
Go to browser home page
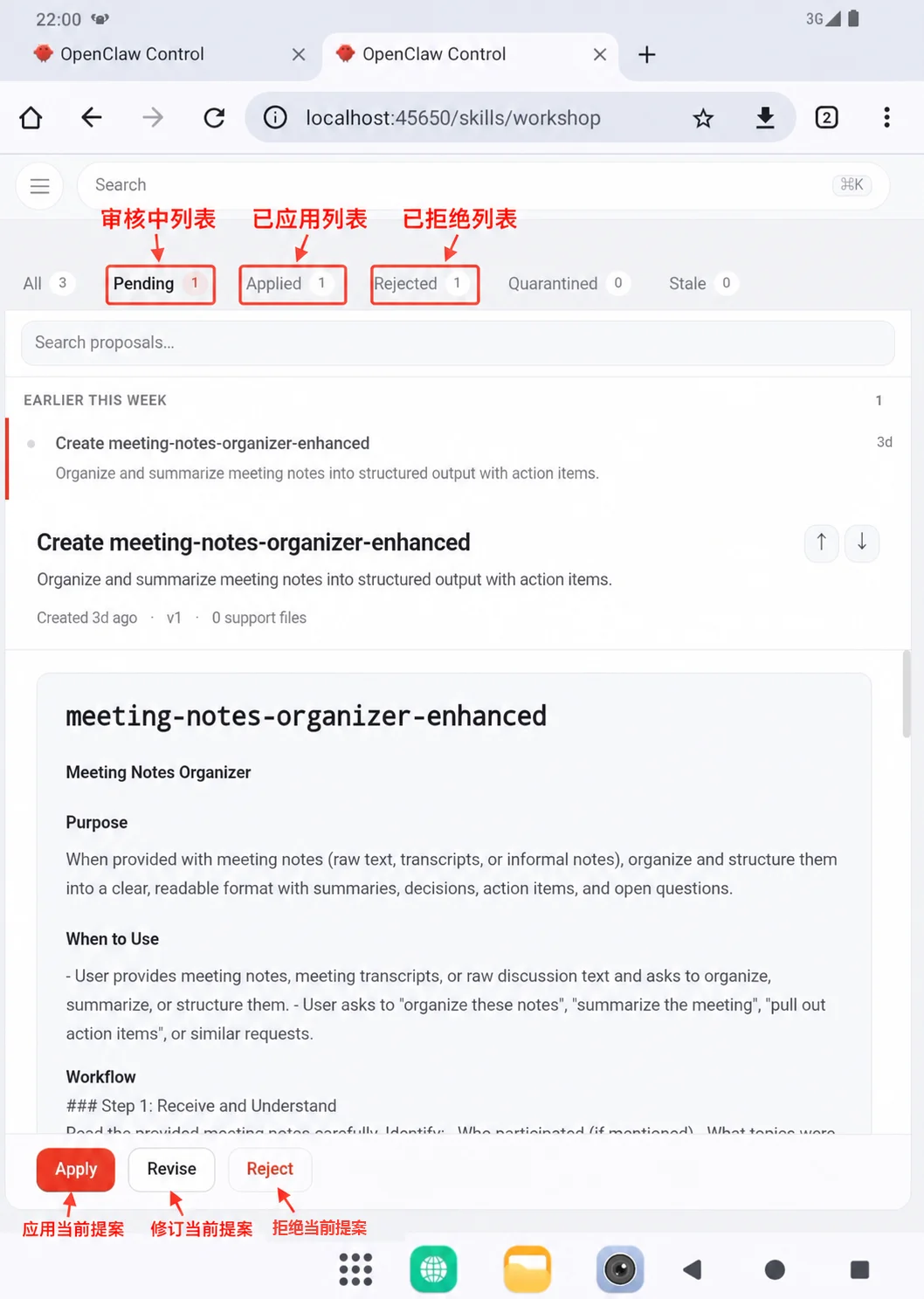pyautogui.click(x=31, y=118)
